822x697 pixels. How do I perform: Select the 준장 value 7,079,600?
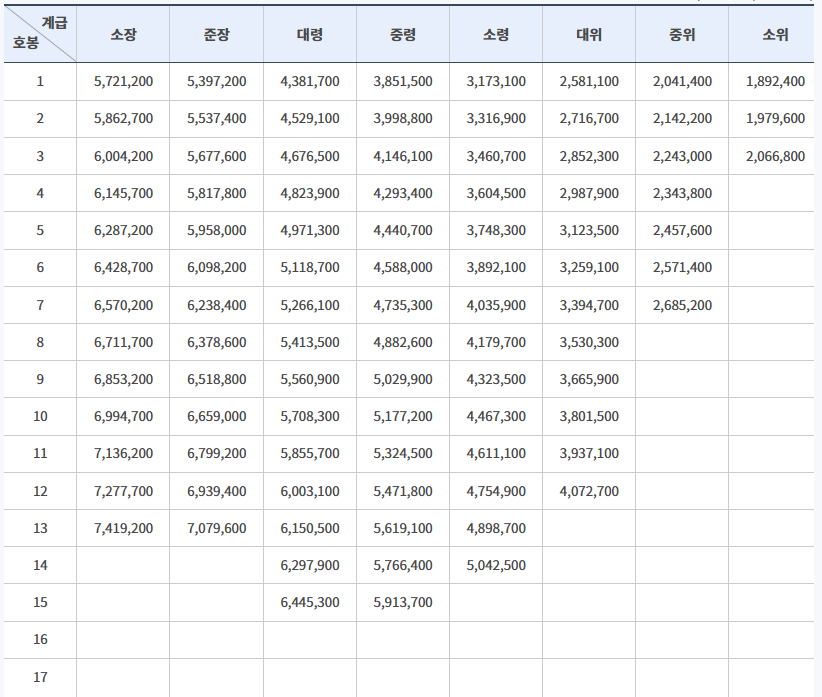coord(217,528)
